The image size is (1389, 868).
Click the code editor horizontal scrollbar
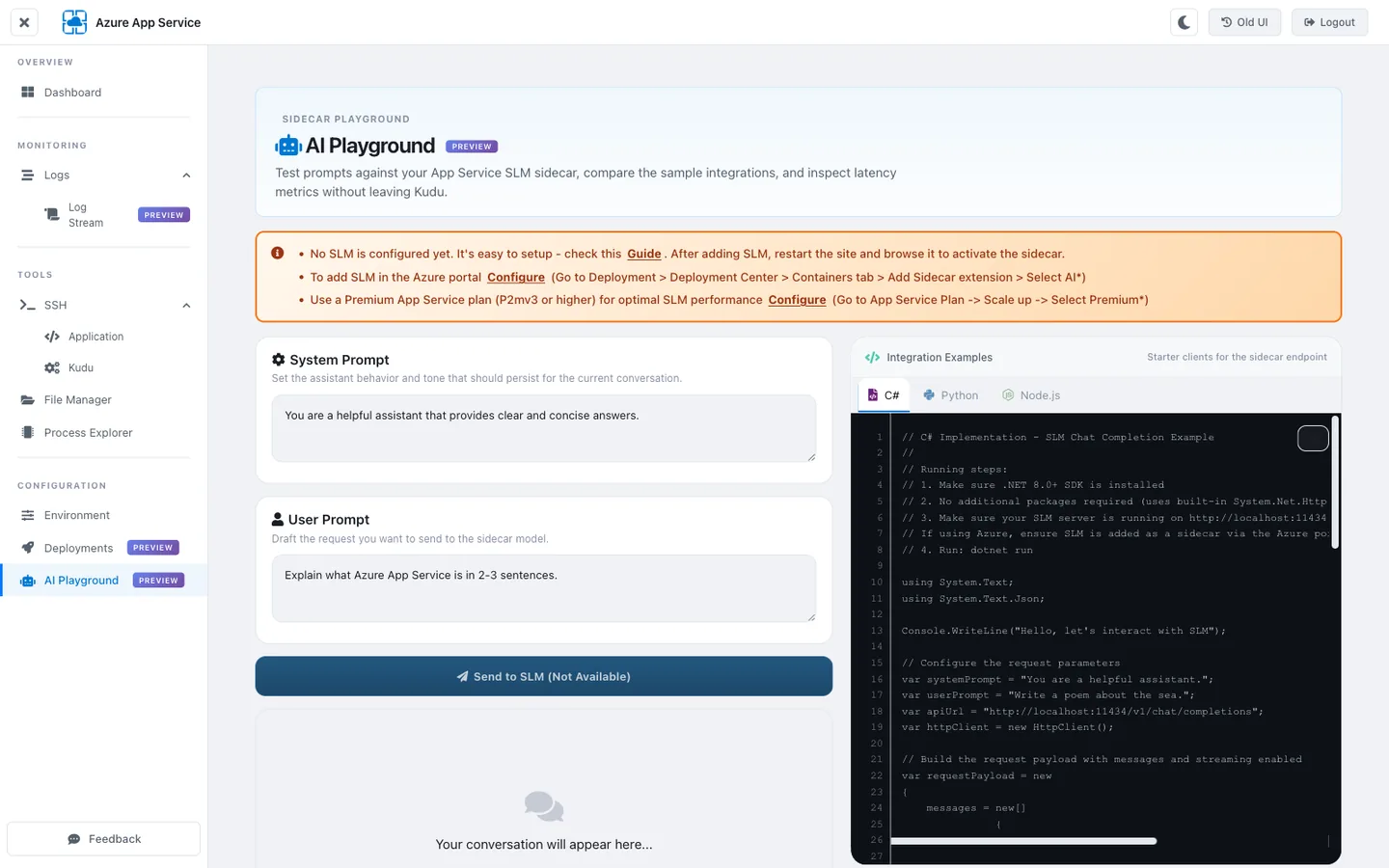[1023, 841]
